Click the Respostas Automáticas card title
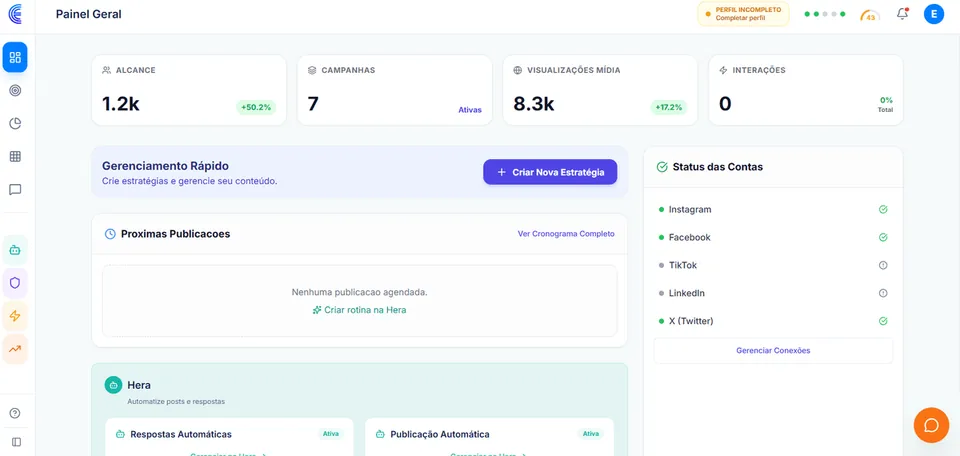Screen dimensions: 960x456 click(x=181, y=435)
